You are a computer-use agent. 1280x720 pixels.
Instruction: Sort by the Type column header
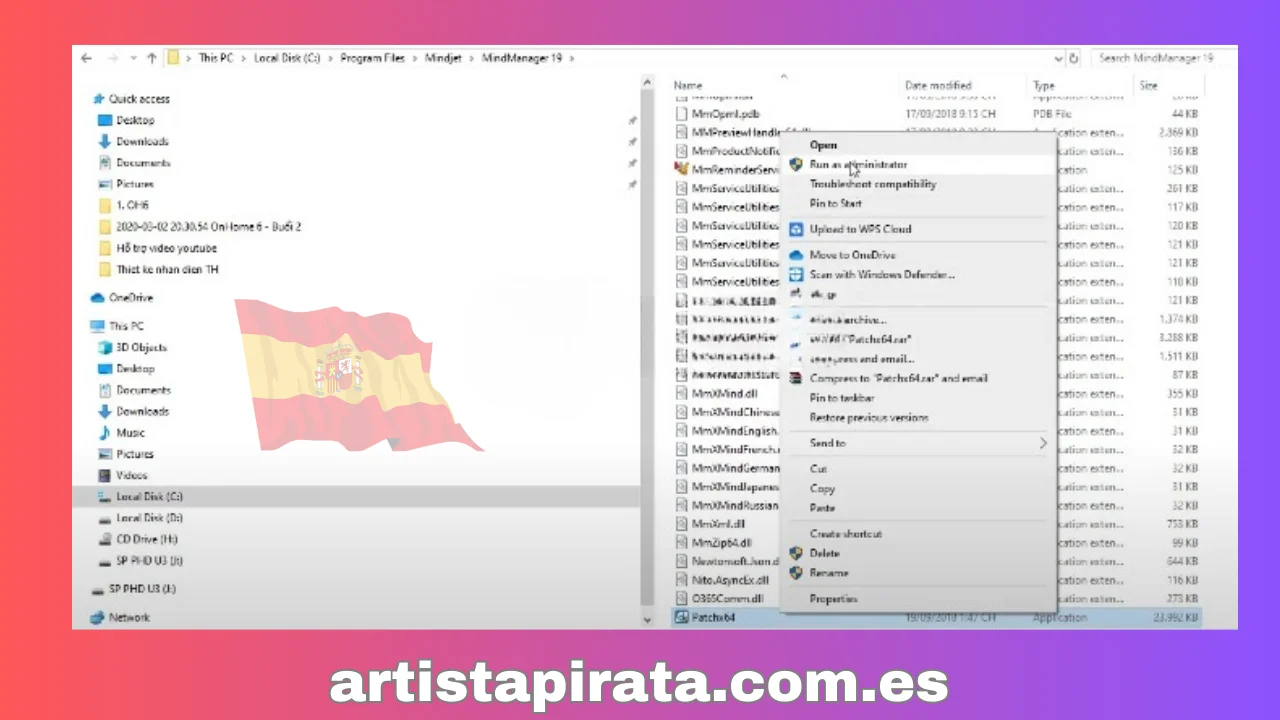[x=1044, y=86]
